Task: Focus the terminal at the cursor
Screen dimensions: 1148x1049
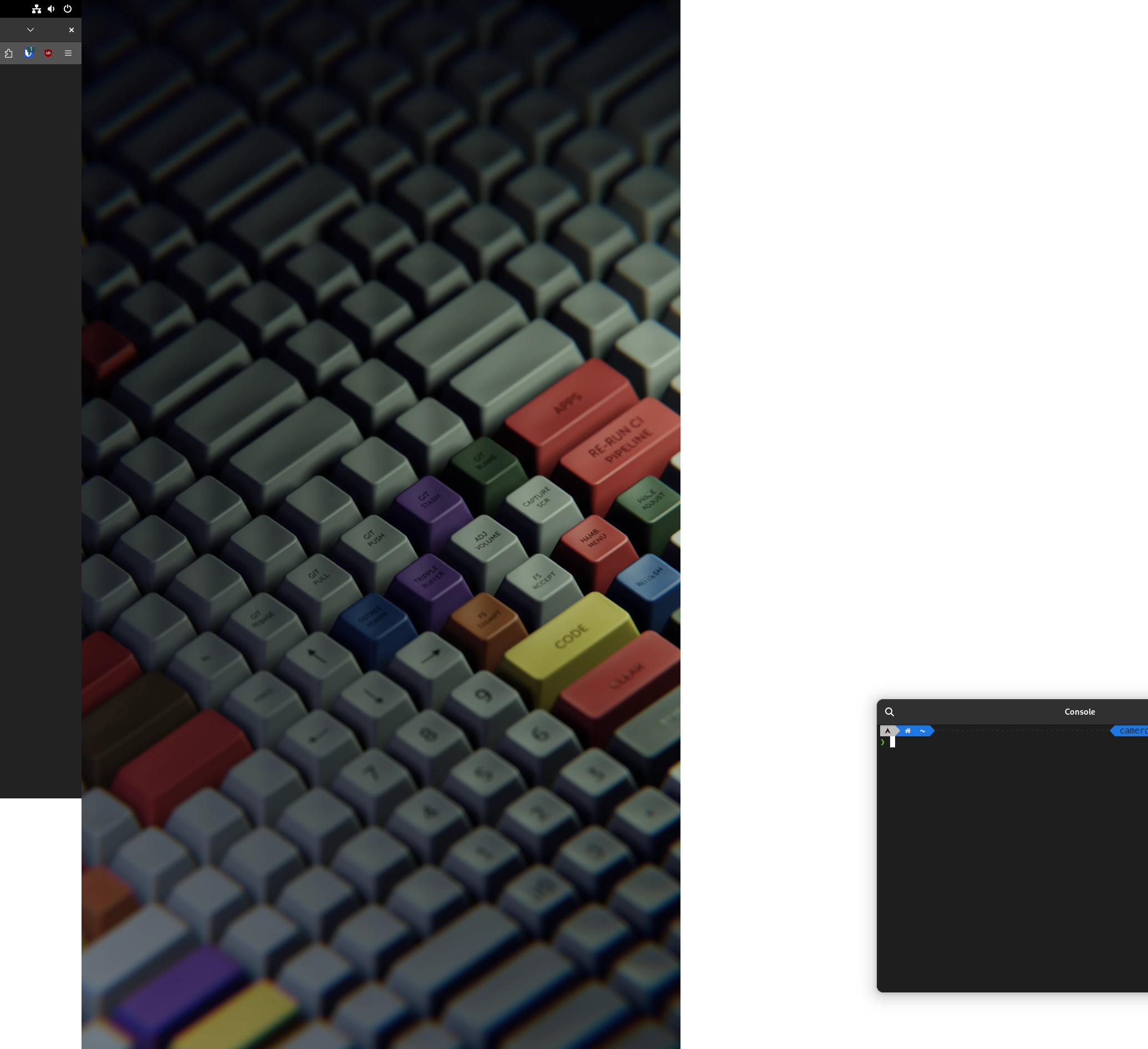Action: click(x=892, y=742)
